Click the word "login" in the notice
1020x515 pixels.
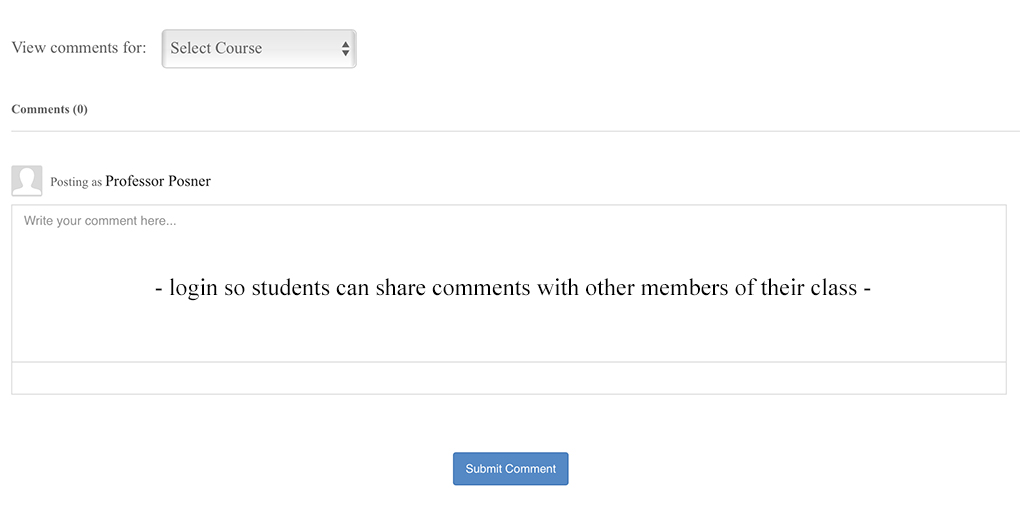tap(193, 288)
